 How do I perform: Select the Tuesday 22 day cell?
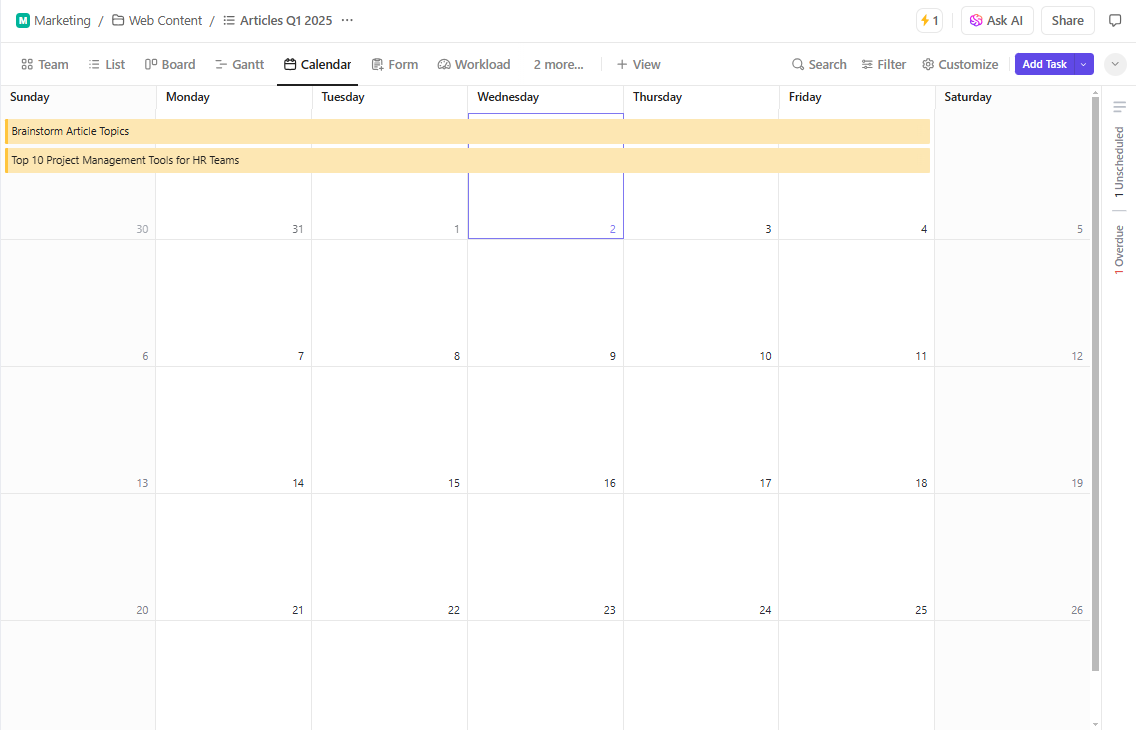click(x=389, y=558)
